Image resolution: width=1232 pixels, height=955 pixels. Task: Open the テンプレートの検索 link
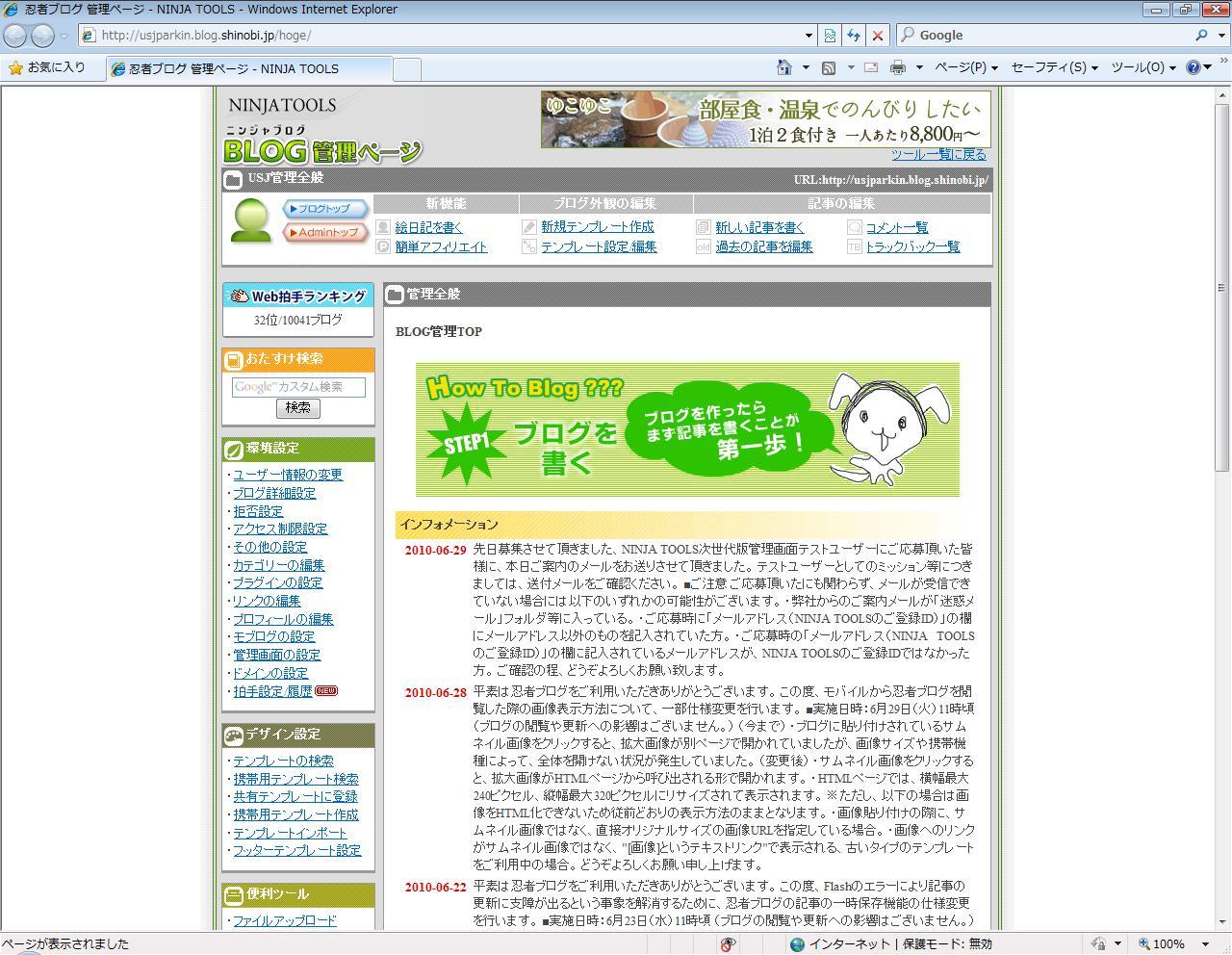(284, 761)
